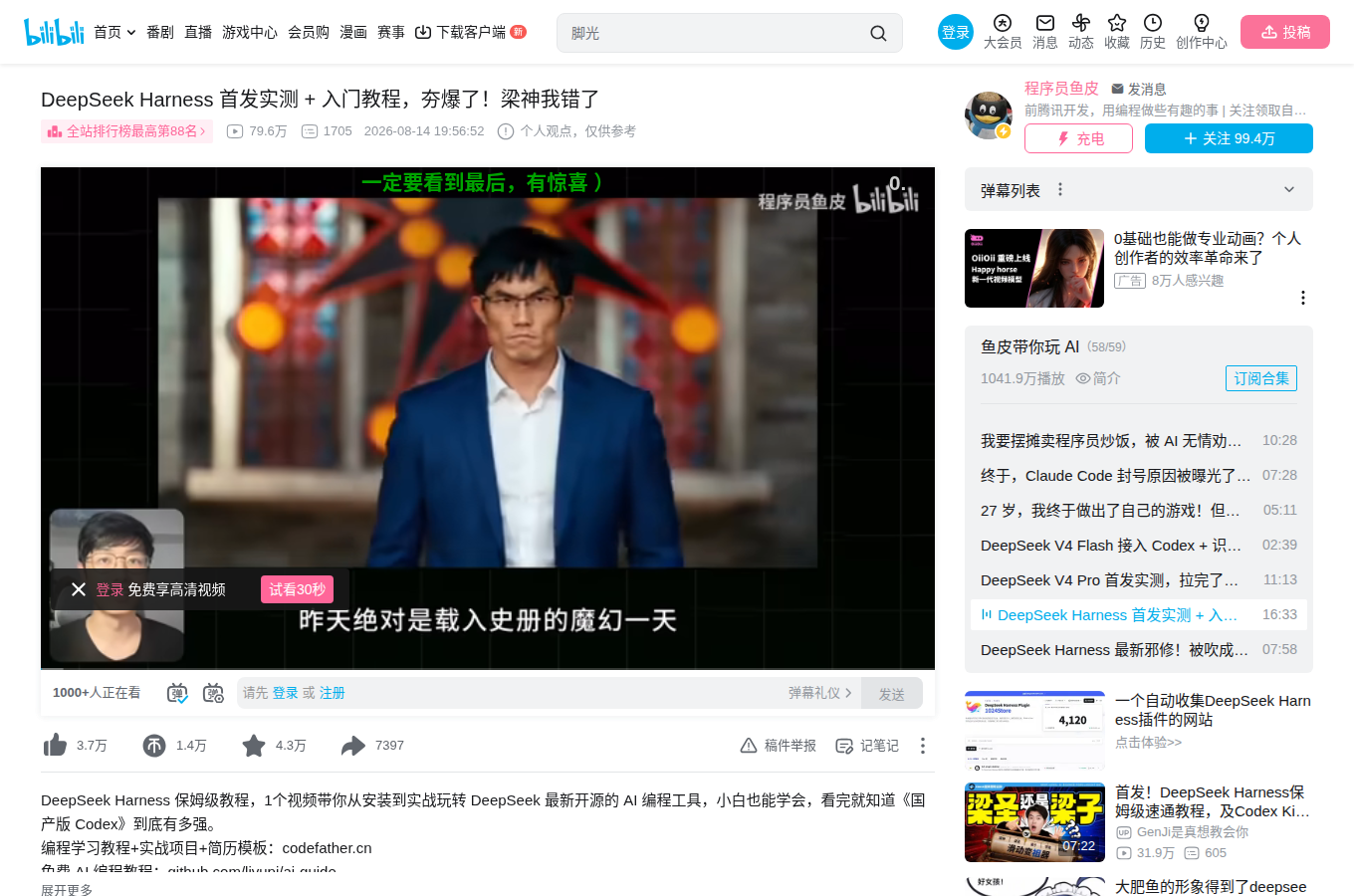Click the like thumbs-up icon

click(55, 746)
